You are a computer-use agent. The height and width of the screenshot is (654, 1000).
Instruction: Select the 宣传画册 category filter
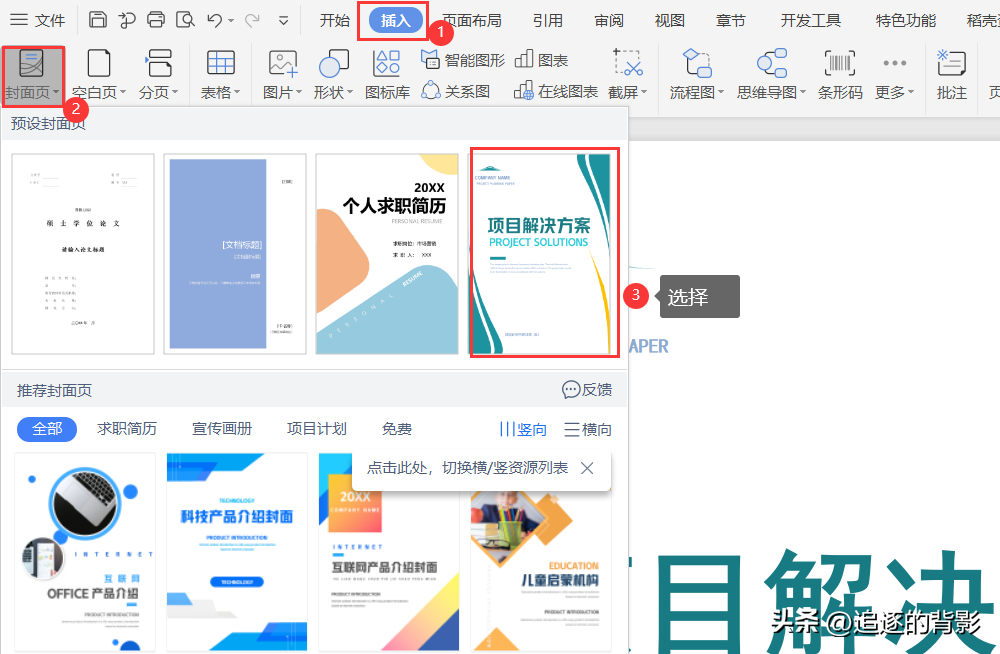click(x=222, y=429)
